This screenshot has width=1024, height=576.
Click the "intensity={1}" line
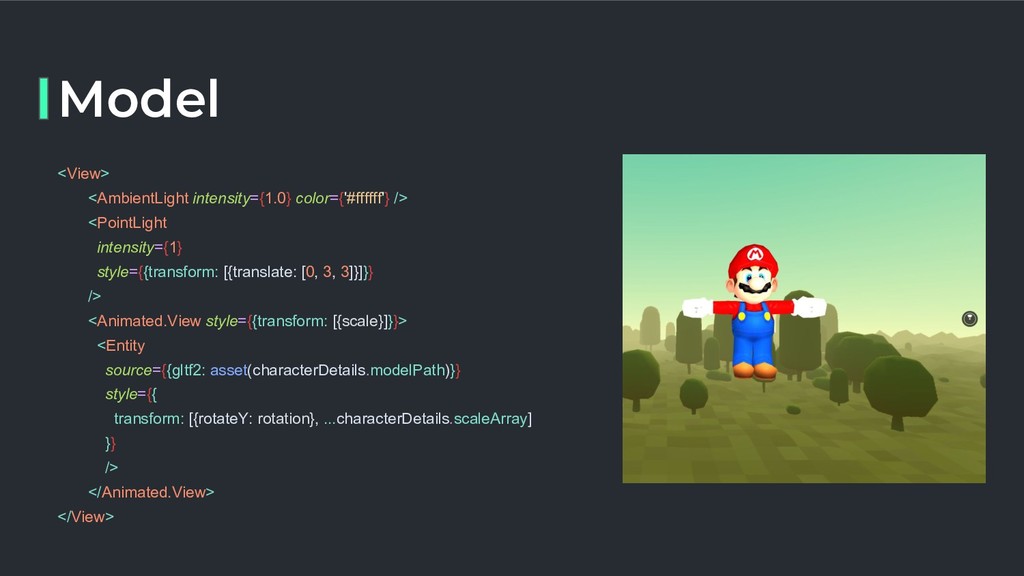click(x=139, y=248)
